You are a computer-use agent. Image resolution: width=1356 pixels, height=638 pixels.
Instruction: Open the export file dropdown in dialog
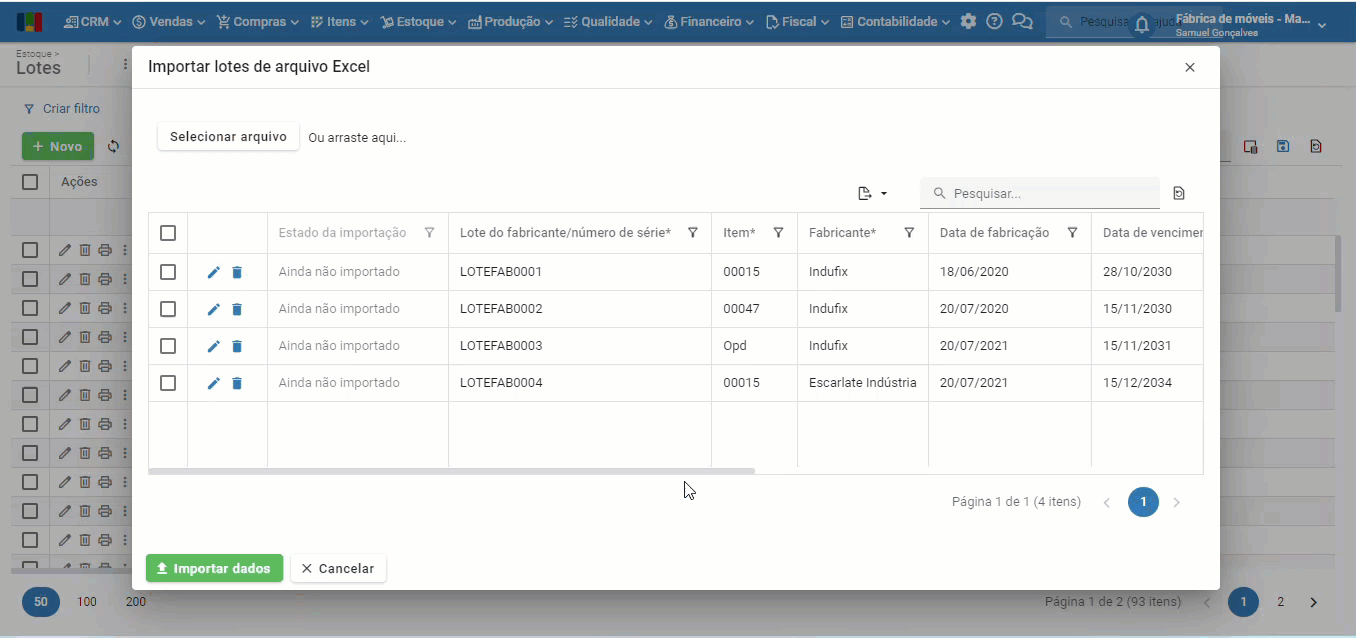(x=873, y=193)
